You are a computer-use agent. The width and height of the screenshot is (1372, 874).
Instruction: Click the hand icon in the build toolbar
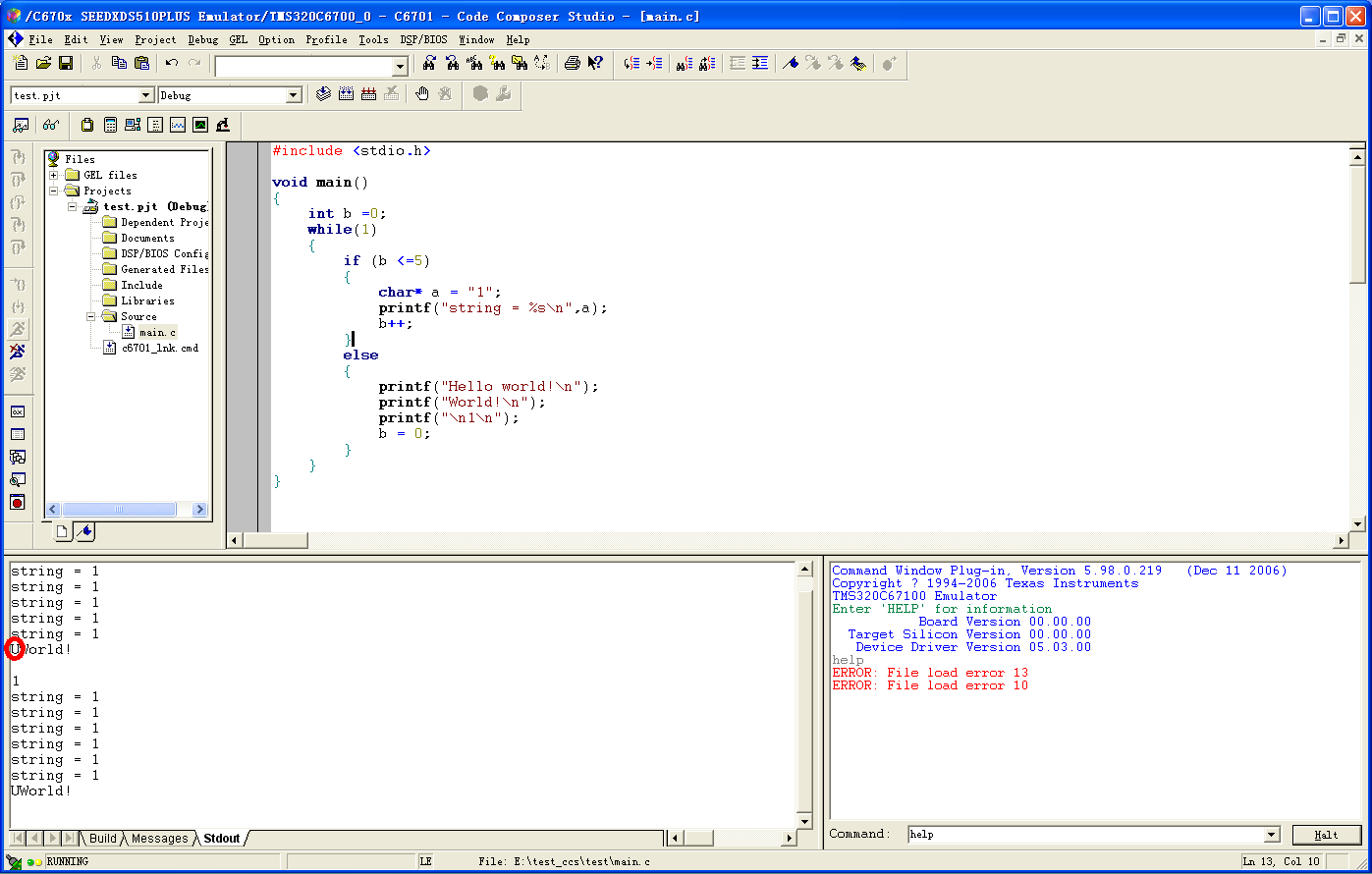[421, 94]
